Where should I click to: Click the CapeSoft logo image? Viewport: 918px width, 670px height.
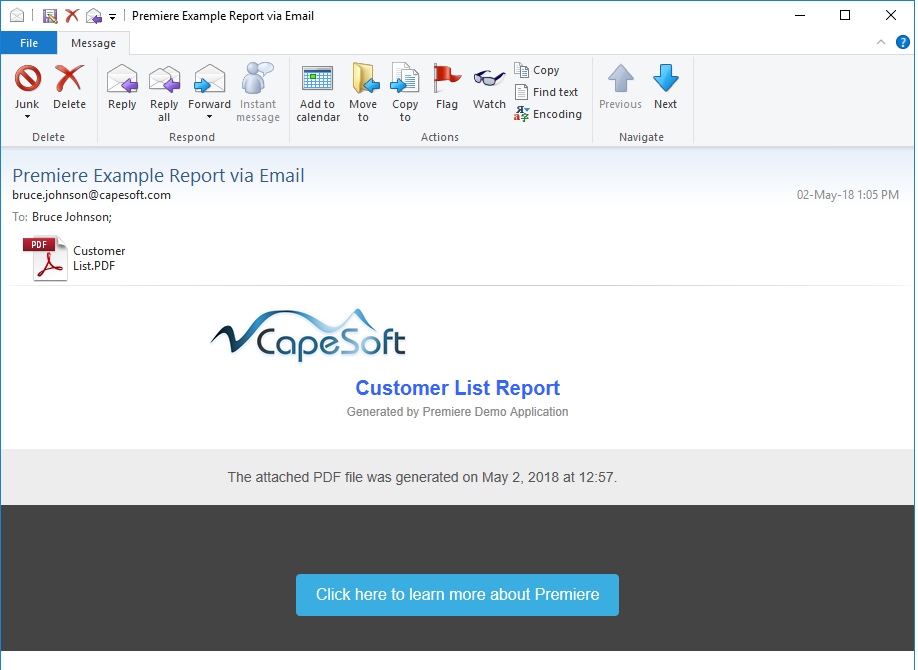tap(308, 335)
